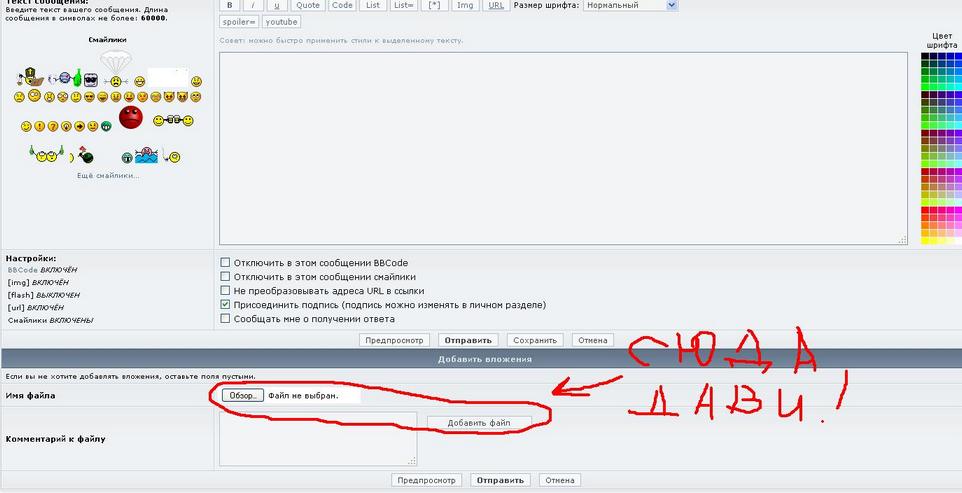
Task: Click the Quote BBCode button
Action: pyautogui.click(x=308, y=5)
